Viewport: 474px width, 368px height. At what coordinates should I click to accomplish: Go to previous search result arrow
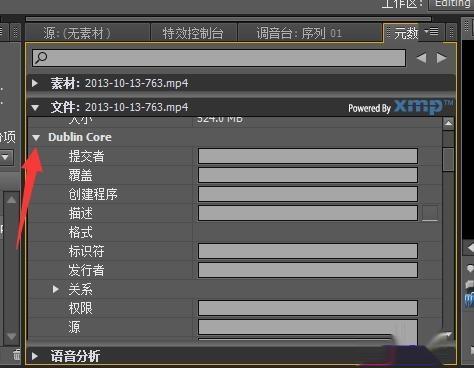(422, 58)
